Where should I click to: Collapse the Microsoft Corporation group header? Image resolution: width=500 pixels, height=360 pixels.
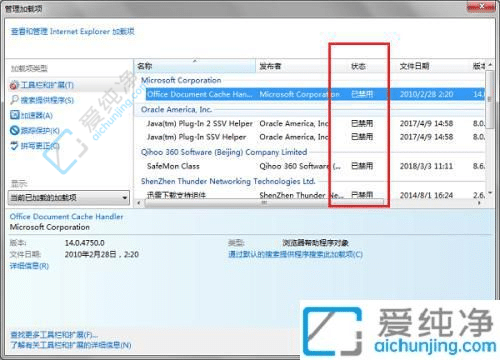(181, 80)
